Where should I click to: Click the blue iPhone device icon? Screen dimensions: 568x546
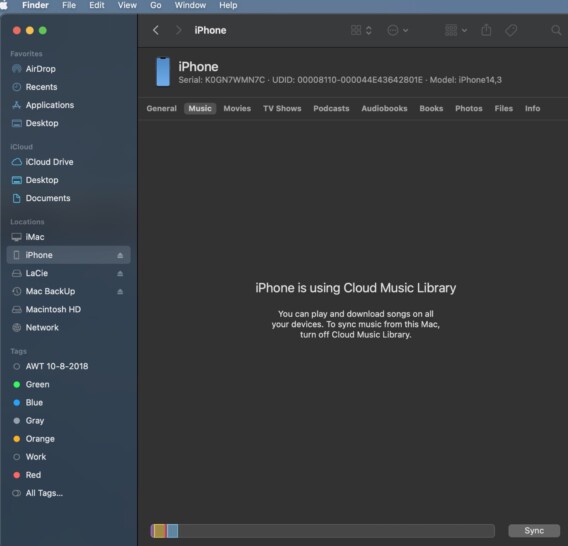click(163, 72)
